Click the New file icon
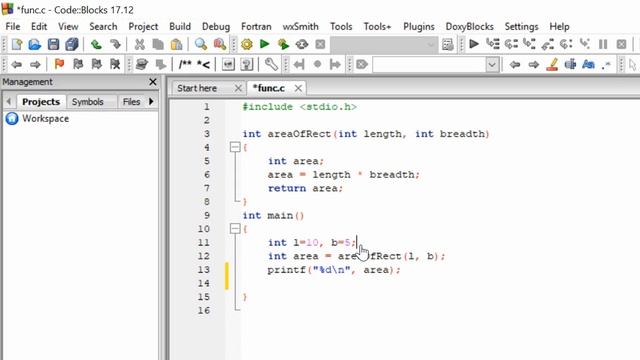 pyautogui.click(x=17, y=44)
